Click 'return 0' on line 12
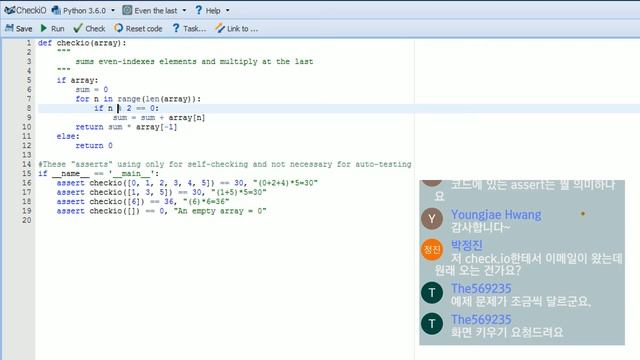This screenshot has width=640, height=360. [94, 146]
